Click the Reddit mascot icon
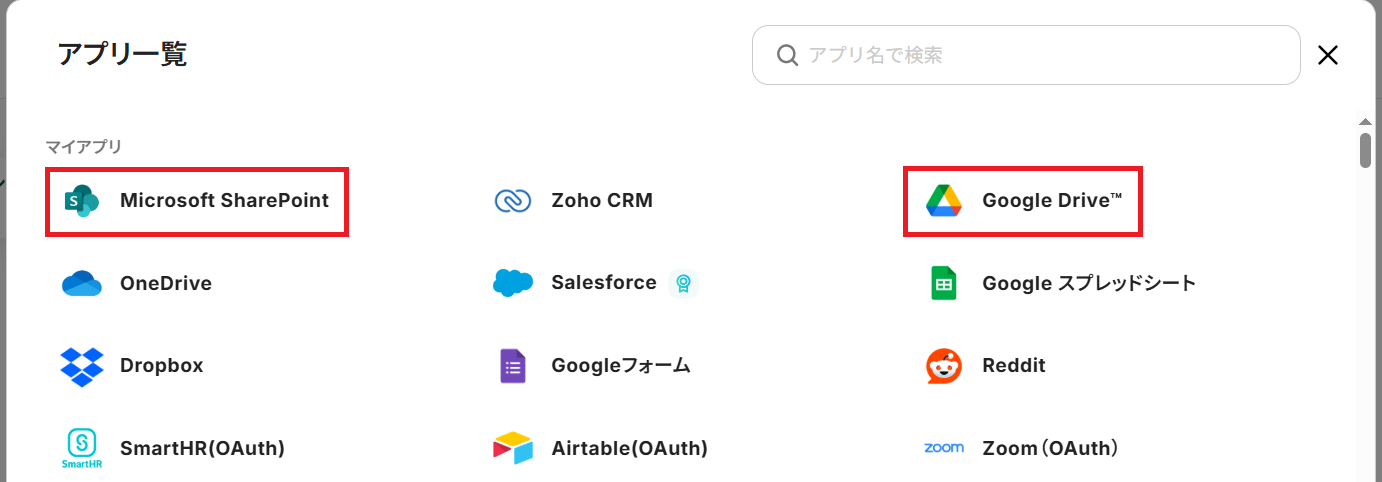This screenshot has height=482, width=1382. (x=943, y=366)
